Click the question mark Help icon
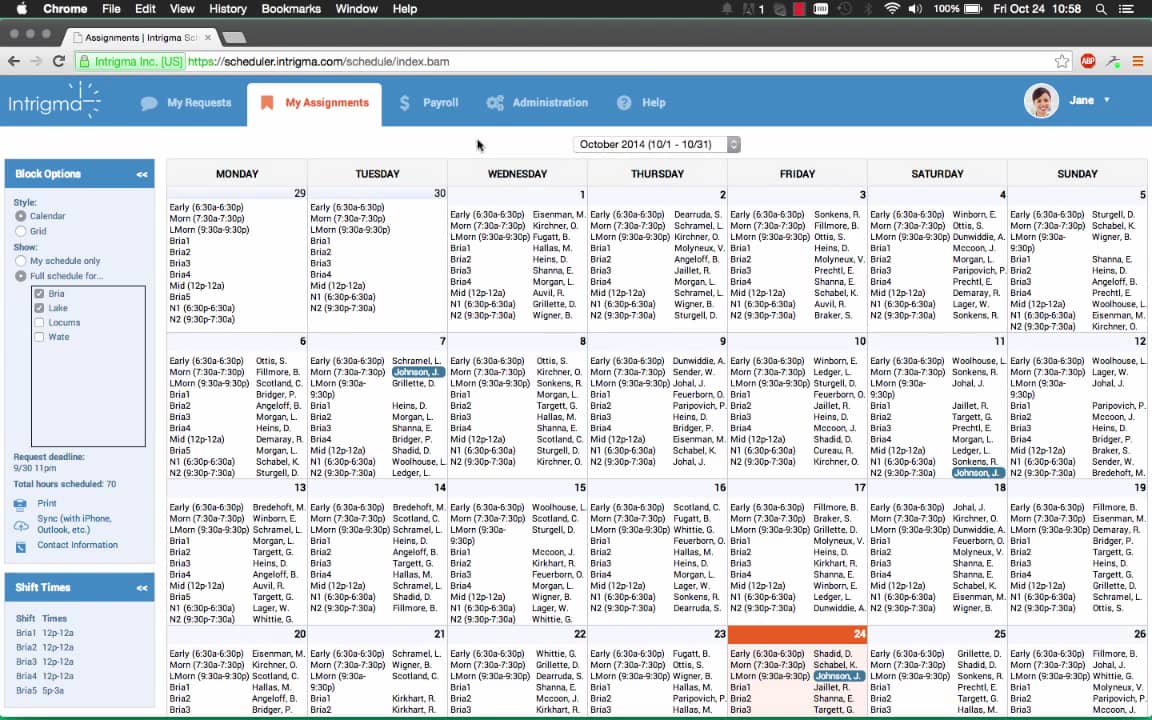This screenshot has width=1152, height=720. (x=624, y=103)
